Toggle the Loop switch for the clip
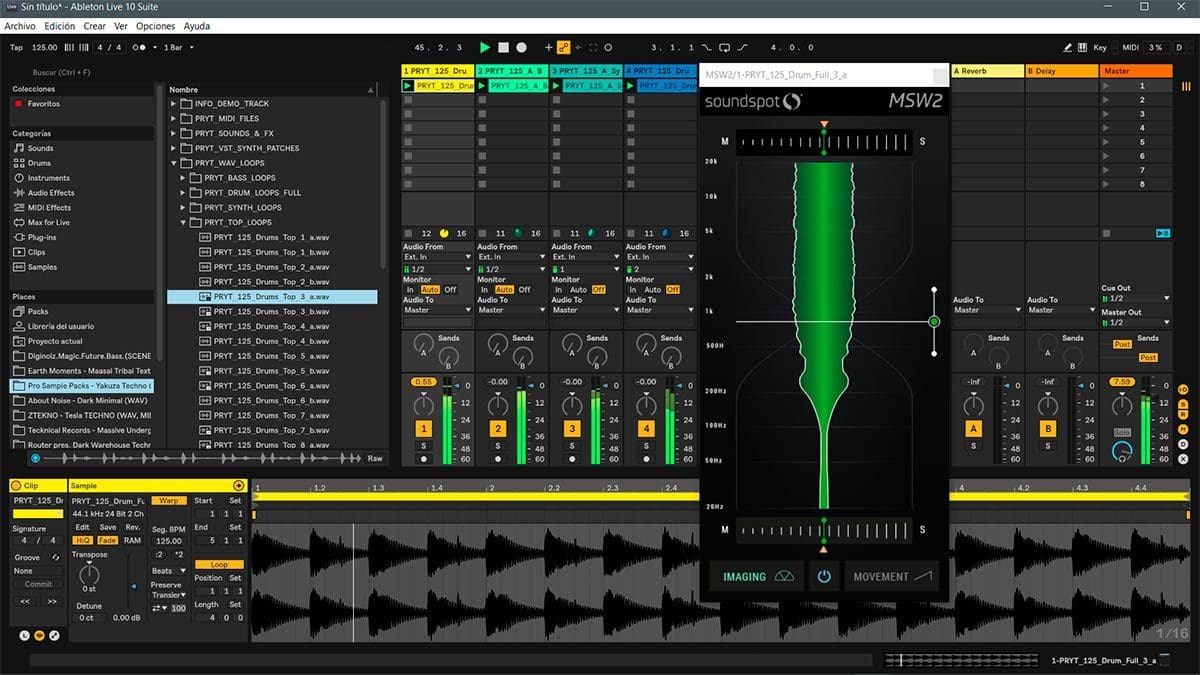This screenshot has width=1200, height=675. click(219, 564)
